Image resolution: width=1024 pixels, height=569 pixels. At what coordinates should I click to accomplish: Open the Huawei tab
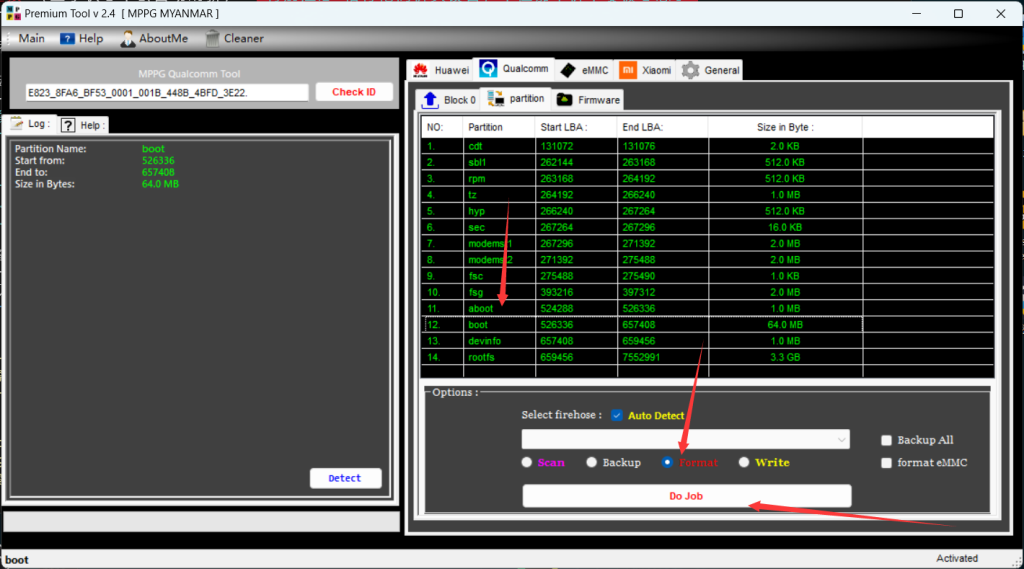pyautogui.click(x=439, y=70)
